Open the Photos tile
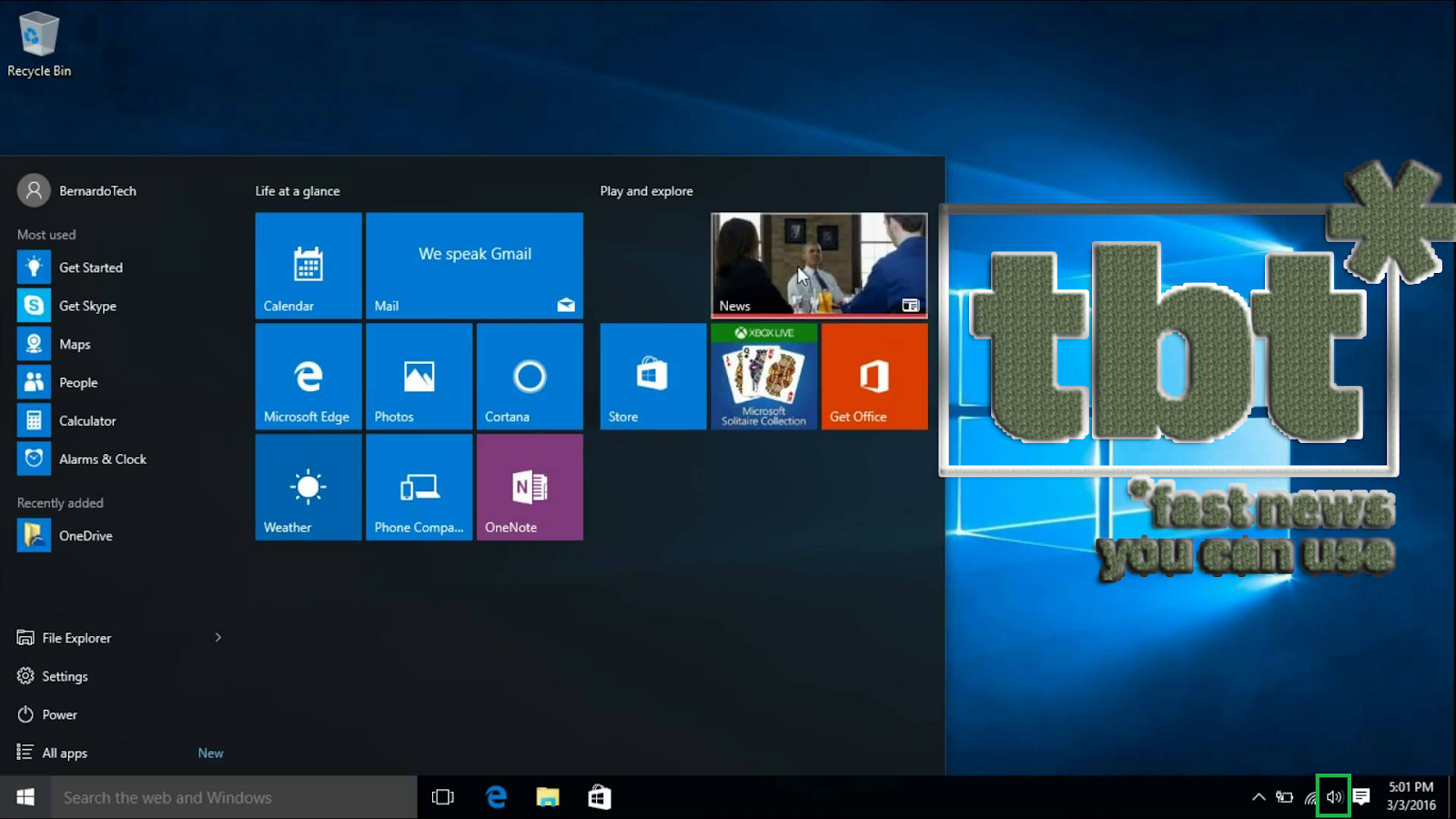The width and height of the screenshot is (1456, 819). [420, 377]
